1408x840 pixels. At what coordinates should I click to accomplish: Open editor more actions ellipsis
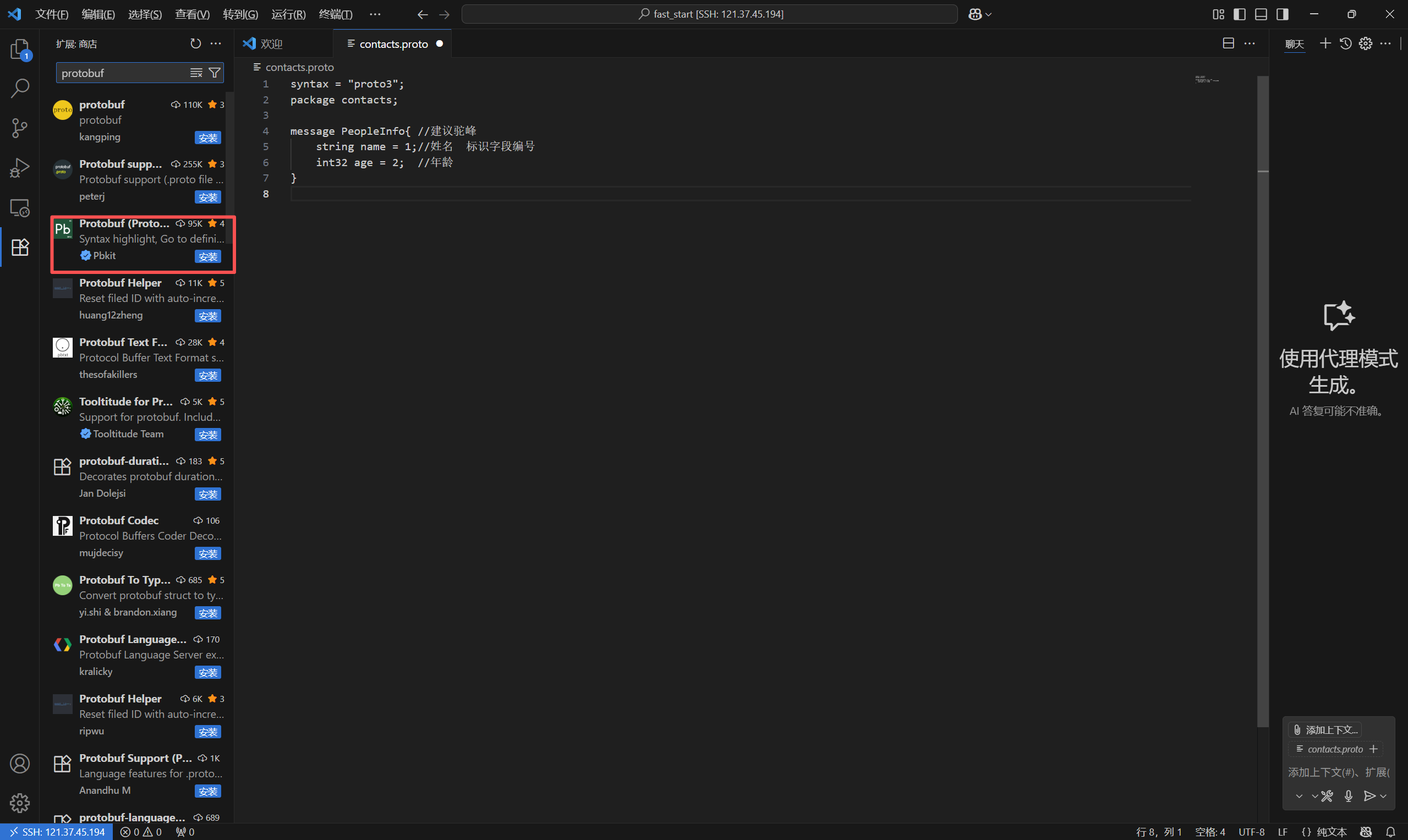[1250, 43]
